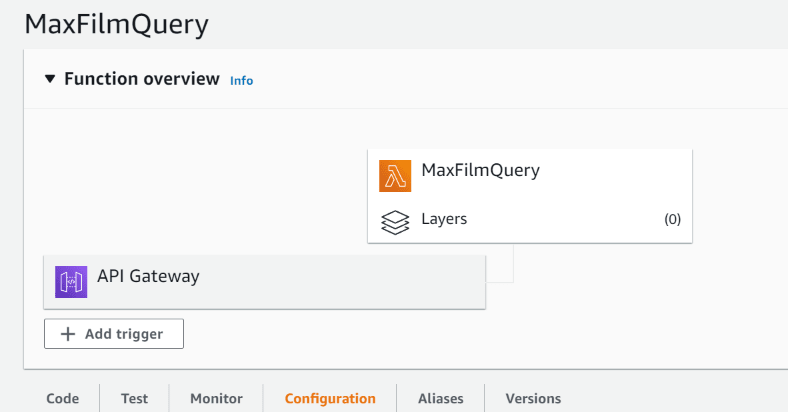Select the MaxFilmQuery function box title
The width and height of the screenshot is (788, 412).
click(480, 170)
